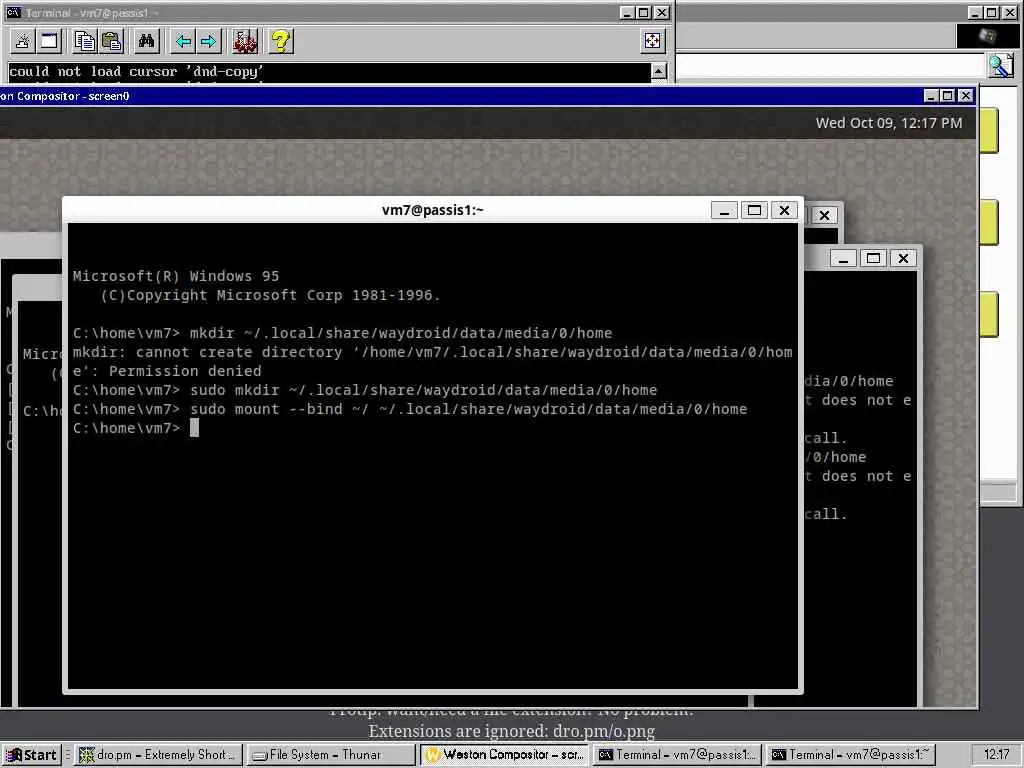Image resolution: width=1024 pixels, height=768 pixels.
Task: Close the top-right background window
Action: point(1010,12)
